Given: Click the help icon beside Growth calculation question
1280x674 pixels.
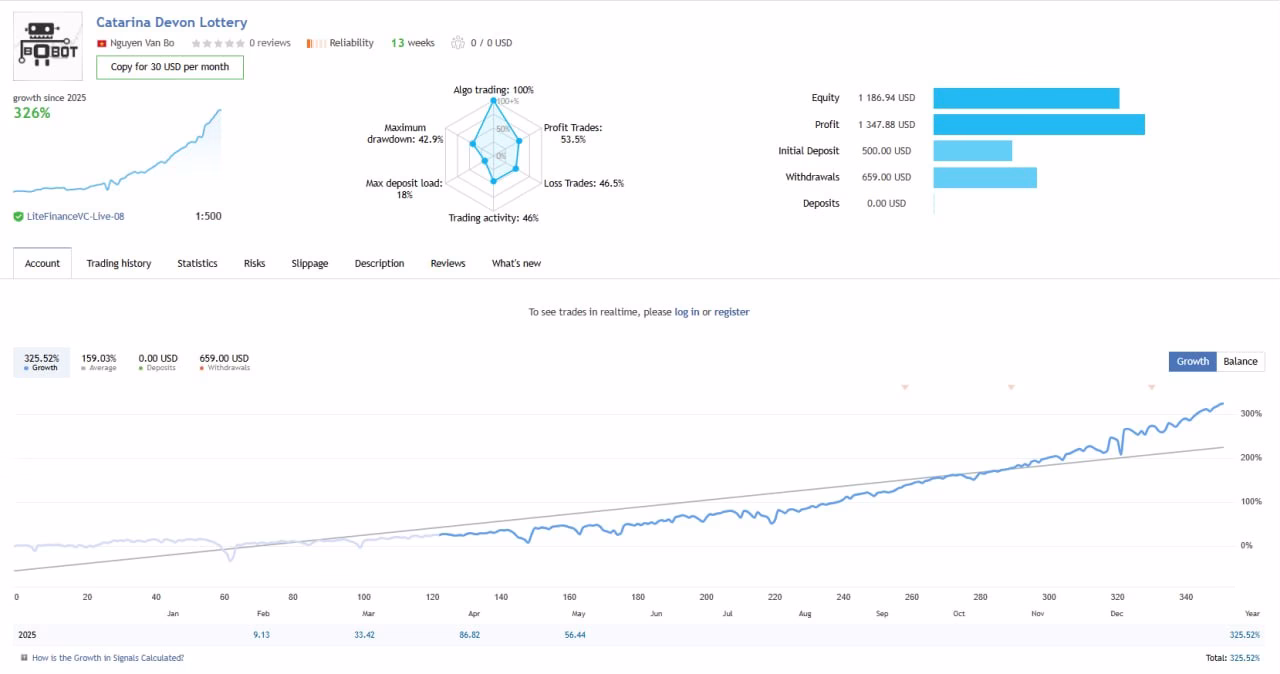Looking at the screenshot, I should 24,658.
